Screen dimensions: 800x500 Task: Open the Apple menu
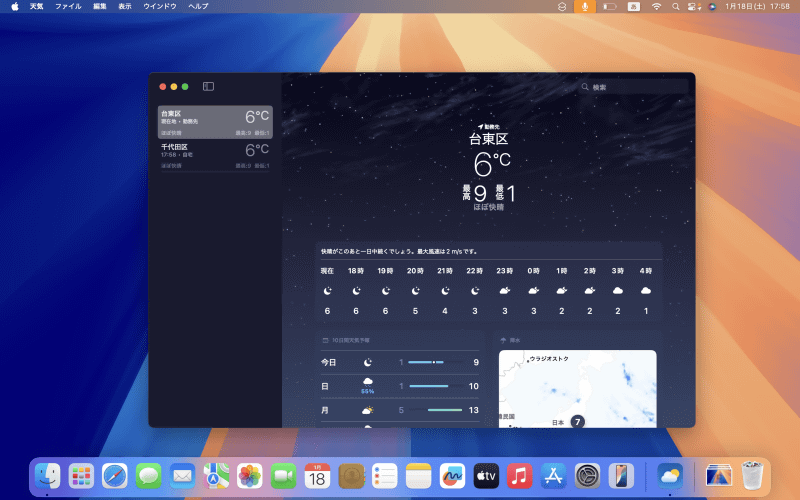15,6
